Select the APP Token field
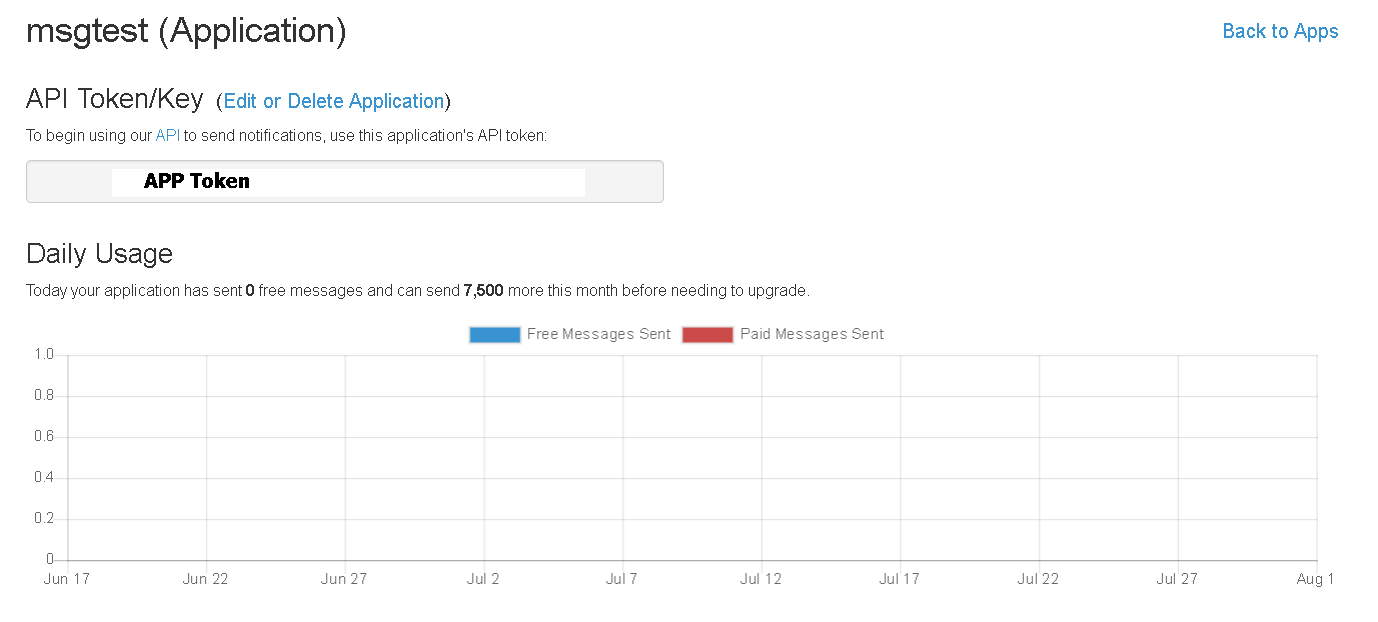Image resolution: width=1378 pixels, height=622 pixels. coord(344,181)
